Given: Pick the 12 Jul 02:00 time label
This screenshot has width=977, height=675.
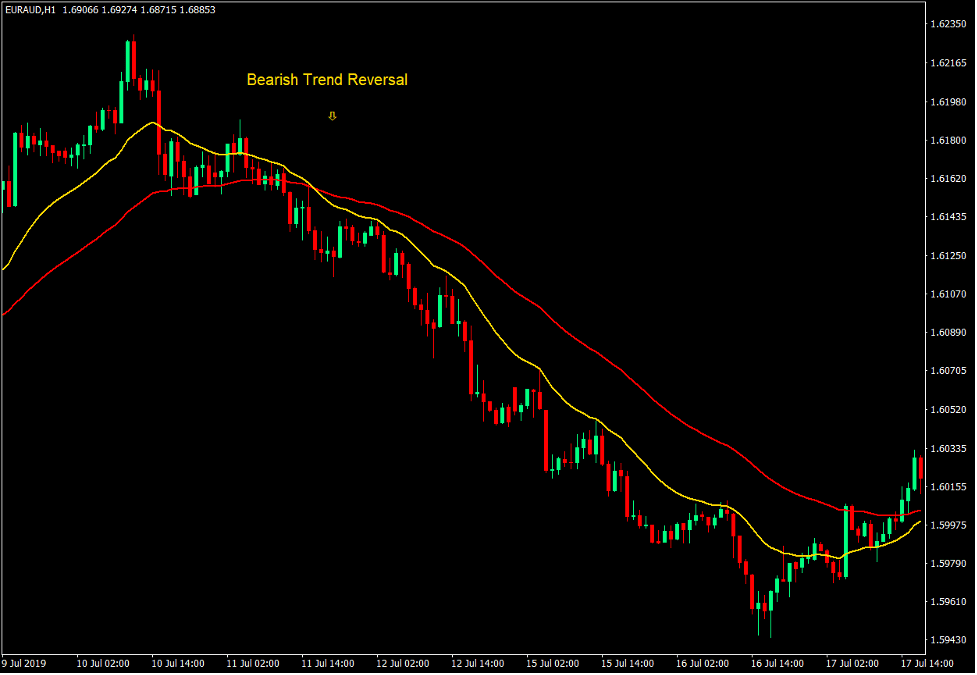Looking at the screenshot, I should [x=403, y=663].
